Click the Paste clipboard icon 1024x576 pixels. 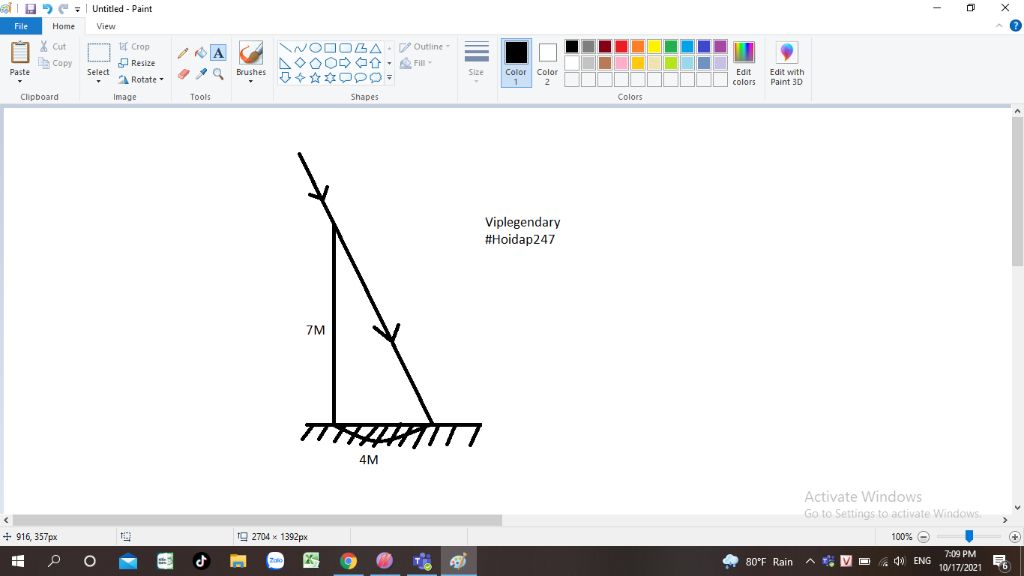[20, 53]
